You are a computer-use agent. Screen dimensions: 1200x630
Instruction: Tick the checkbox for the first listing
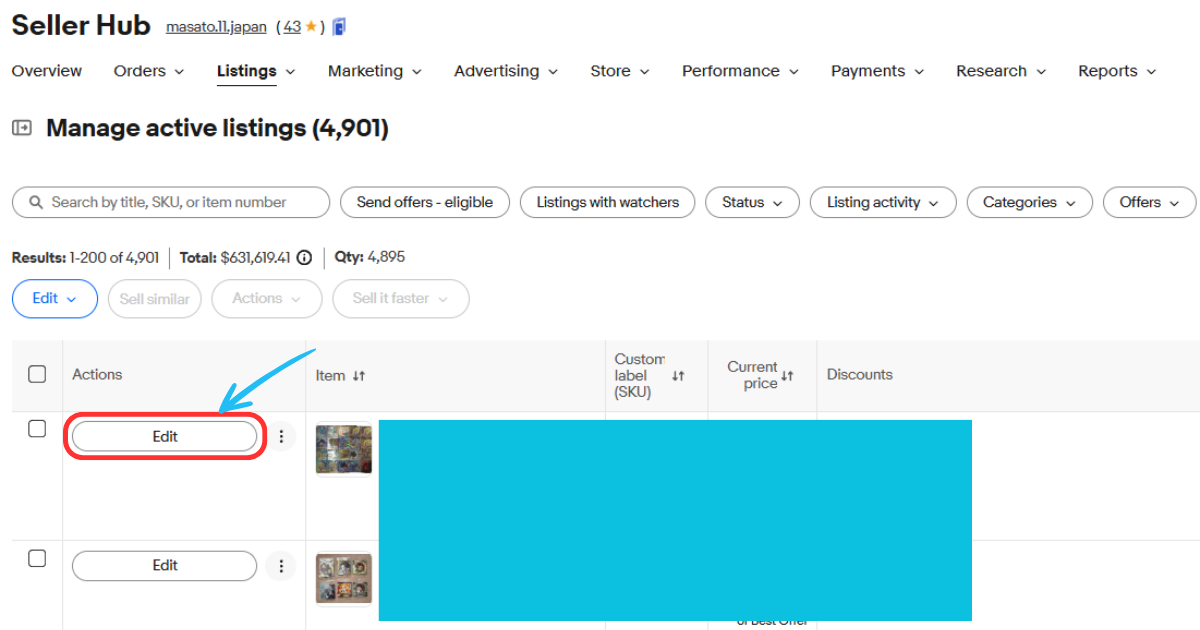tap(37, 429)
